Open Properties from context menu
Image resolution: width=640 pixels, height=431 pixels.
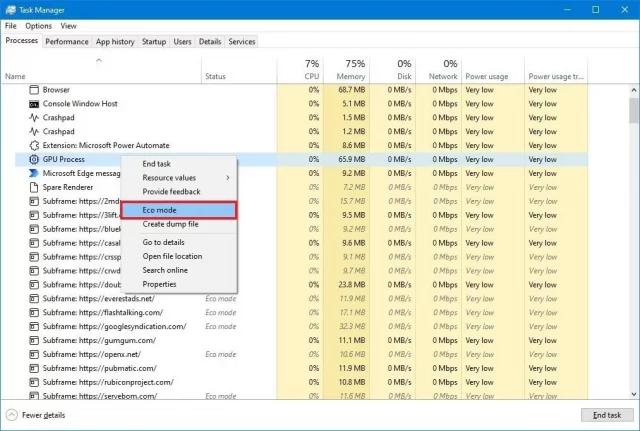click(x=179, y=284)
